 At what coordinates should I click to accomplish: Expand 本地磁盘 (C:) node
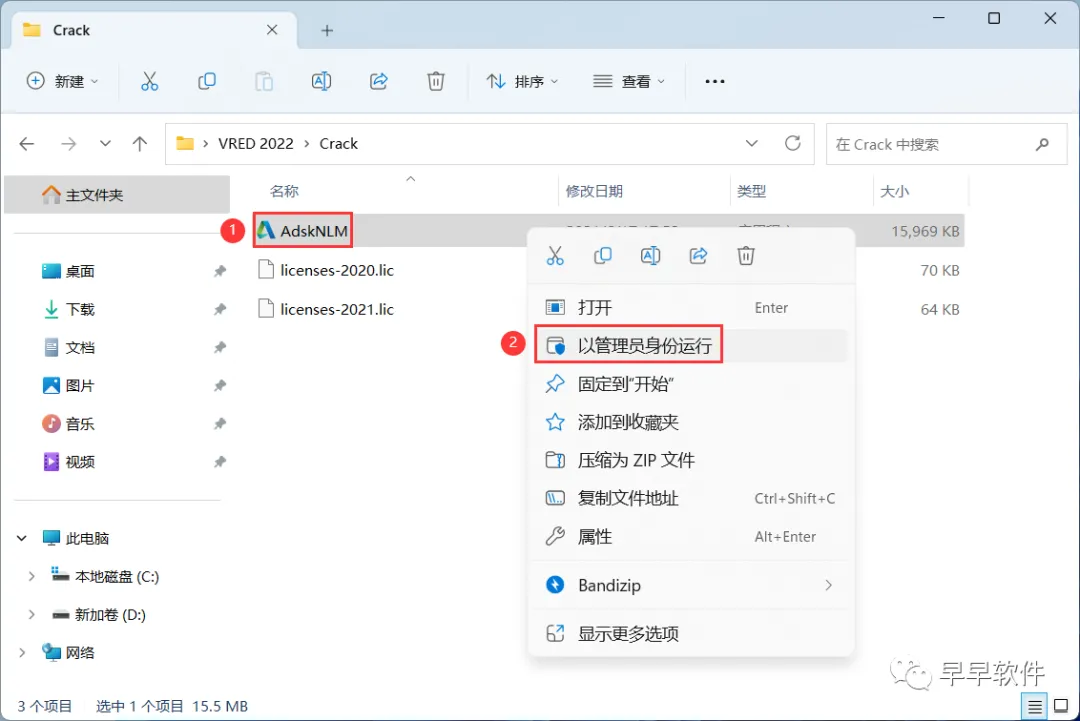[32, 576]
